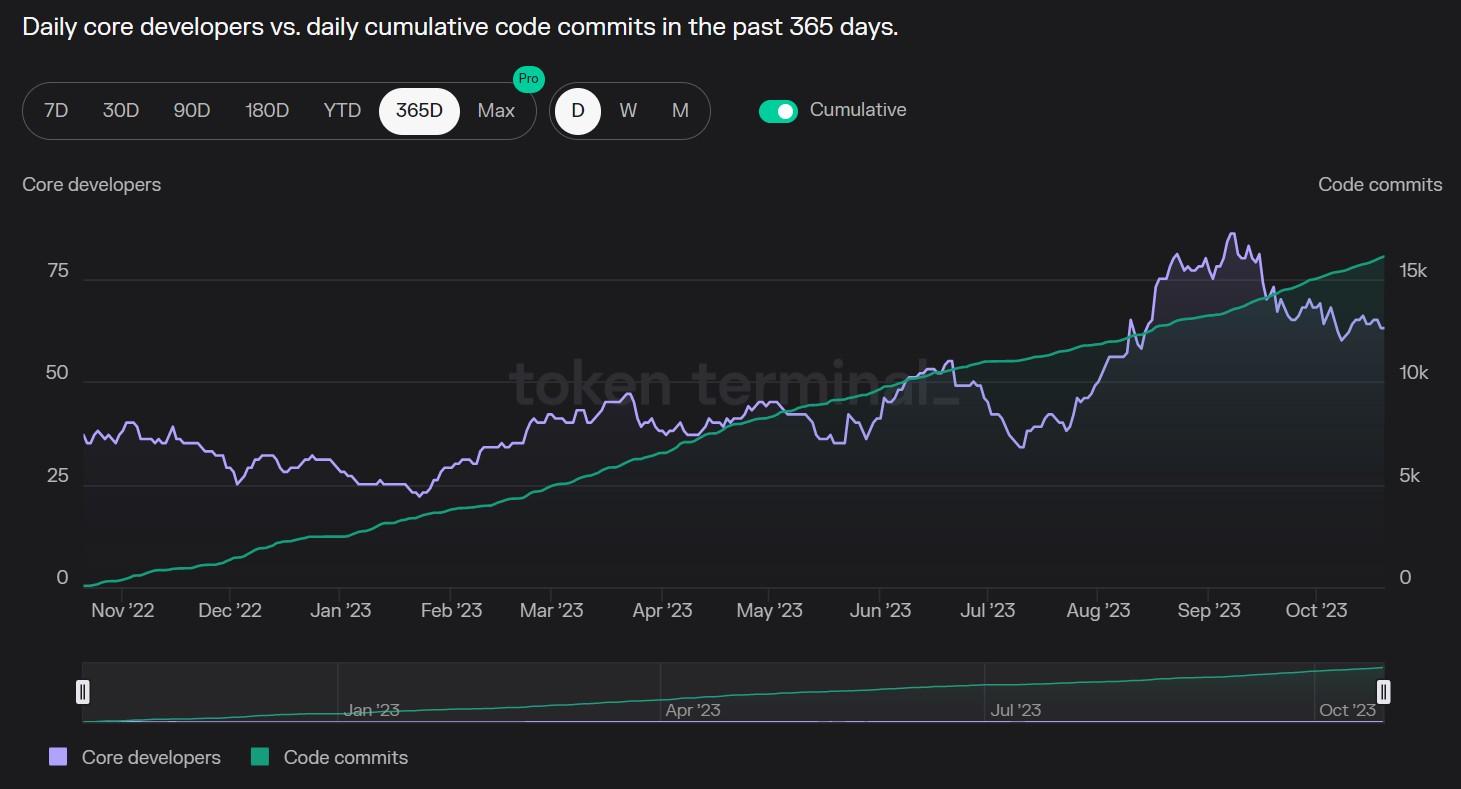
Task: Click the Code commits legend label
Action: 346,757
